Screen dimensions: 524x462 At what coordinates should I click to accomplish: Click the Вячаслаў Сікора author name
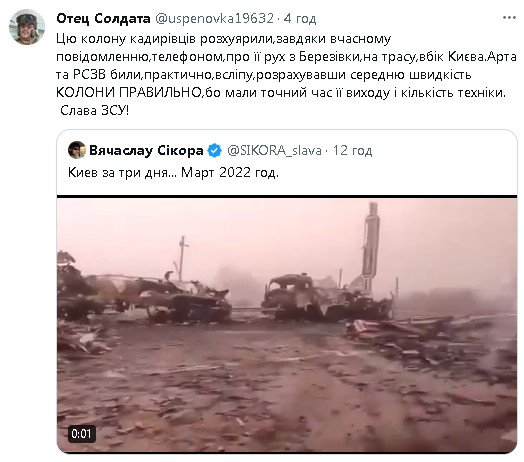click(146, 150)
